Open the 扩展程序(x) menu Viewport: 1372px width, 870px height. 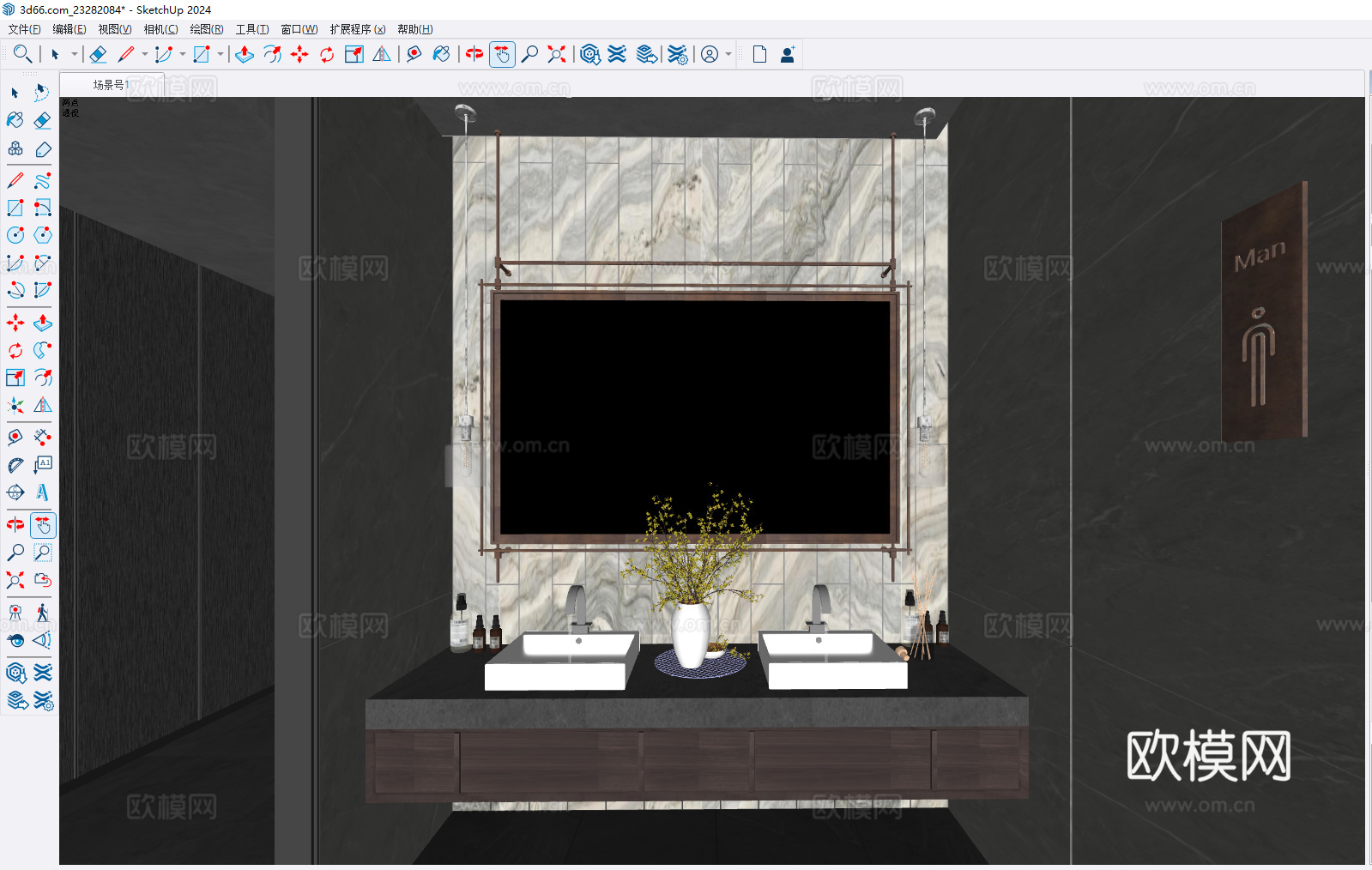pos(358,29)
